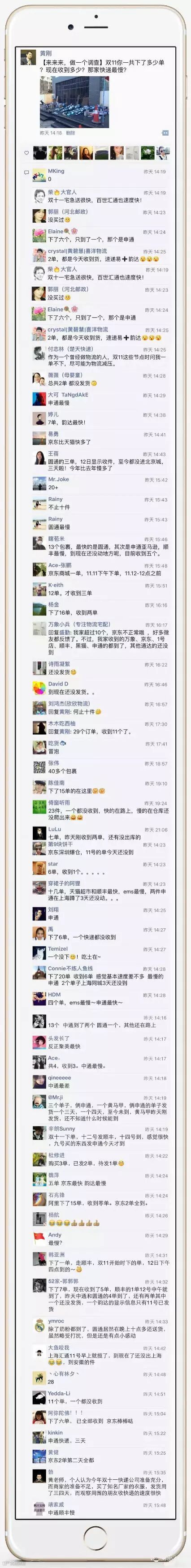Open poster 黄刚's profile avatar
Screen dimensions: 191x1568
click(27, 57)
